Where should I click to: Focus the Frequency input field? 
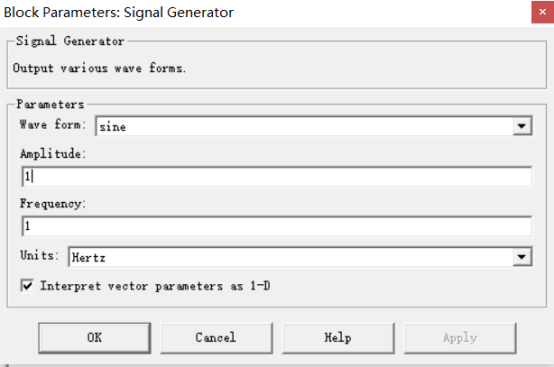[x=277, y=226]
